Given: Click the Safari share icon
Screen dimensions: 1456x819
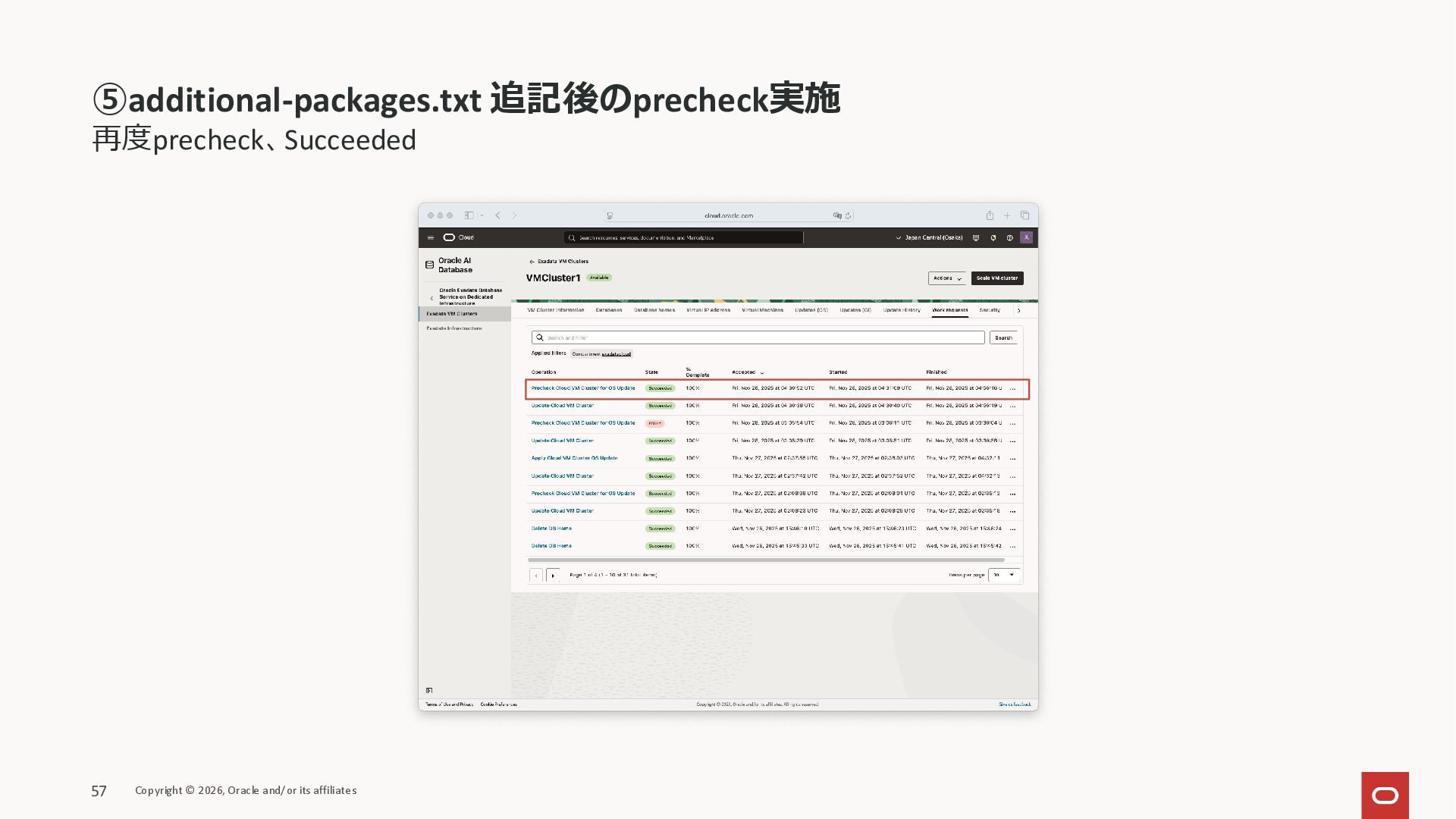Looking at the screenshot, I should [990, 215].
